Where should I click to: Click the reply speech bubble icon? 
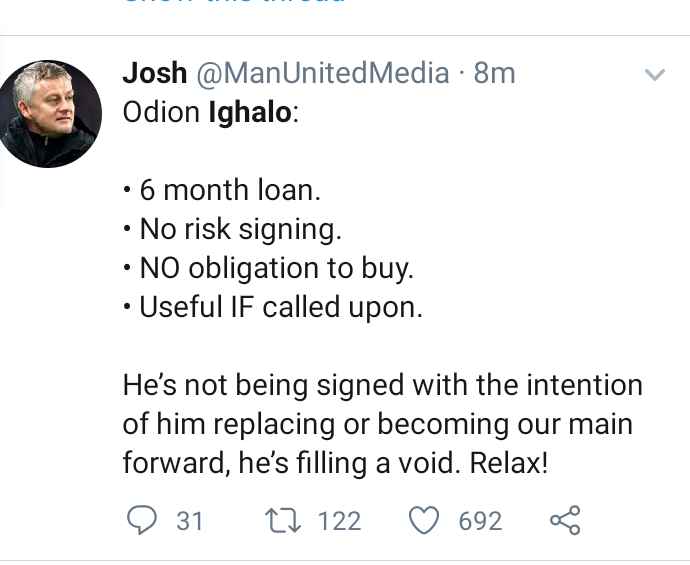pyautogui.click(x=142, y=520)
